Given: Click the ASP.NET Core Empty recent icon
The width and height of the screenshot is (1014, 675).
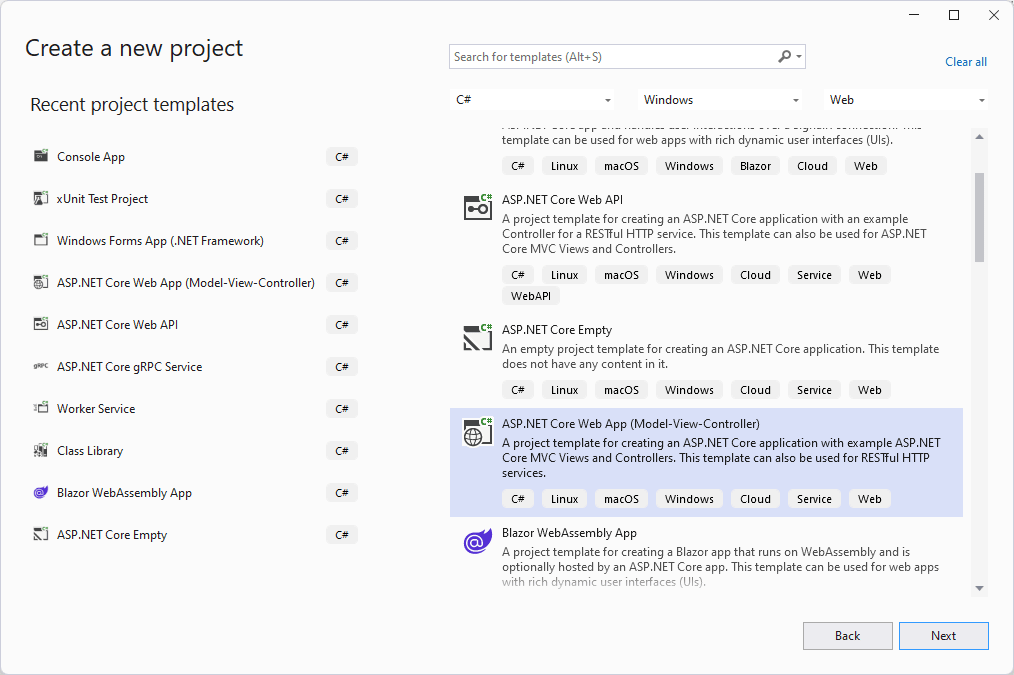Looking at the screenshot, I should (41, 534).
